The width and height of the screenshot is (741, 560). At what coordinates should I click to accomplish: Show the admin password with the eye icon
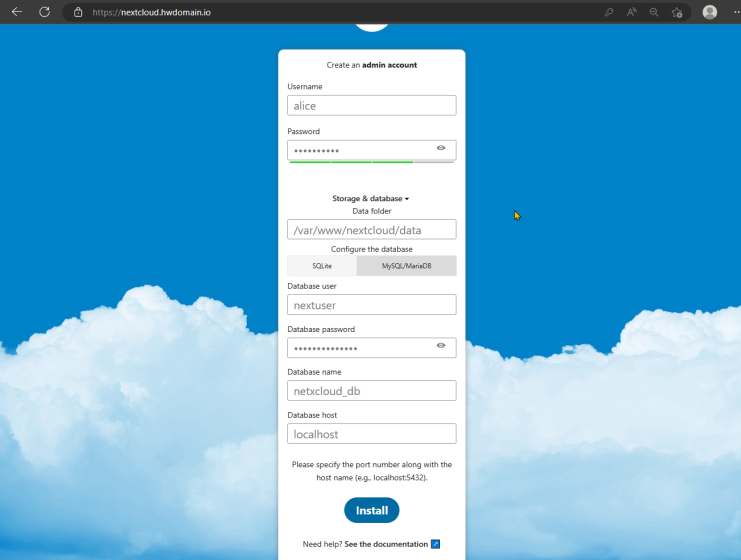pyautogui.click(x=441, y=148)
